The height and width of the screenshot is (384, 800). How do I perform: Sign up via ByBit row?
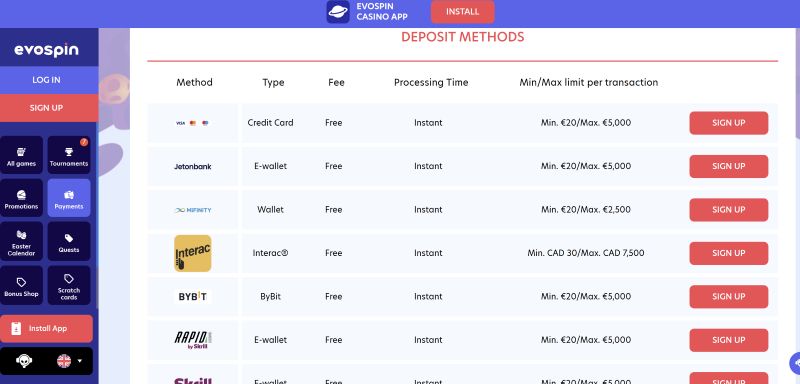tap(729, 296)
